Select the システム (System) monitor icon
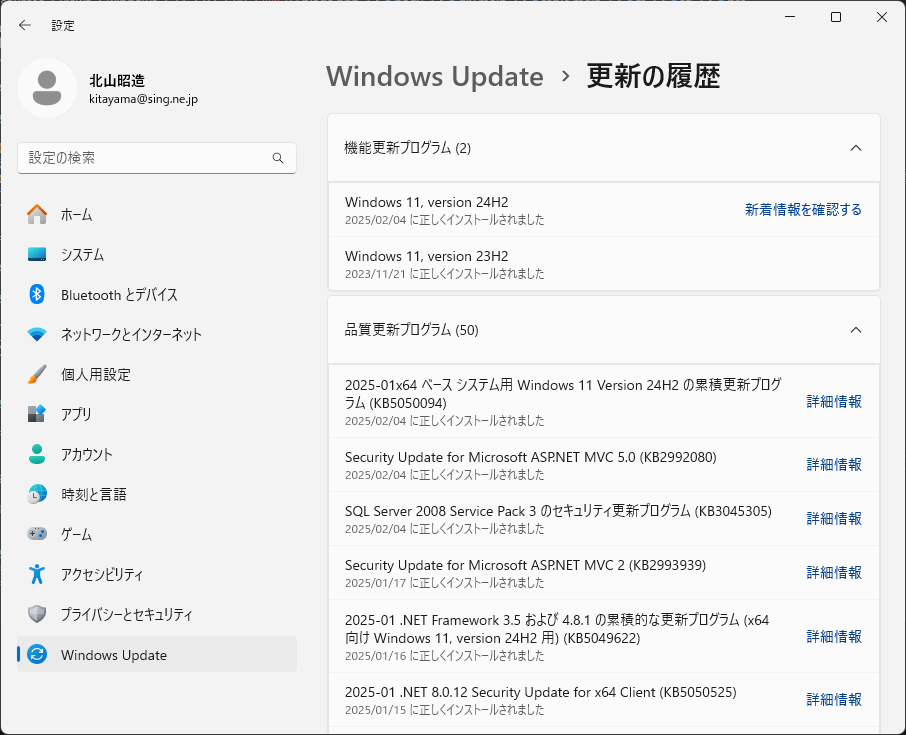906x735 pixels. (37, 254)
